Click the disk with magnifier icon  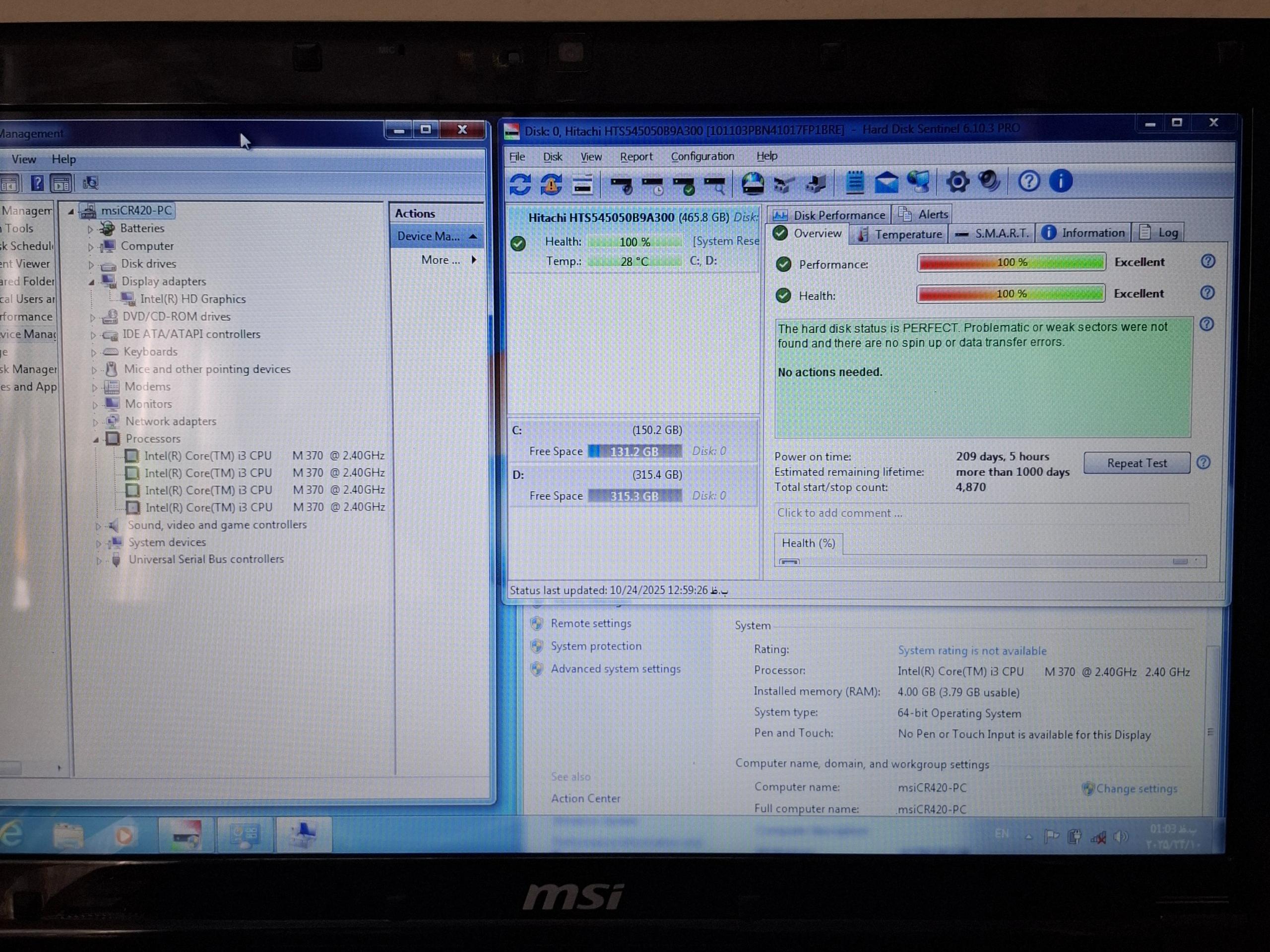click(715, 185)
